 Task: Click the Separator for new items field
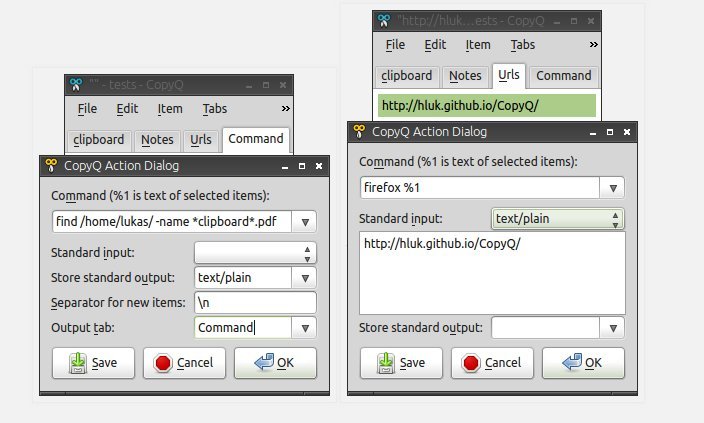click(x=255, y=302)
